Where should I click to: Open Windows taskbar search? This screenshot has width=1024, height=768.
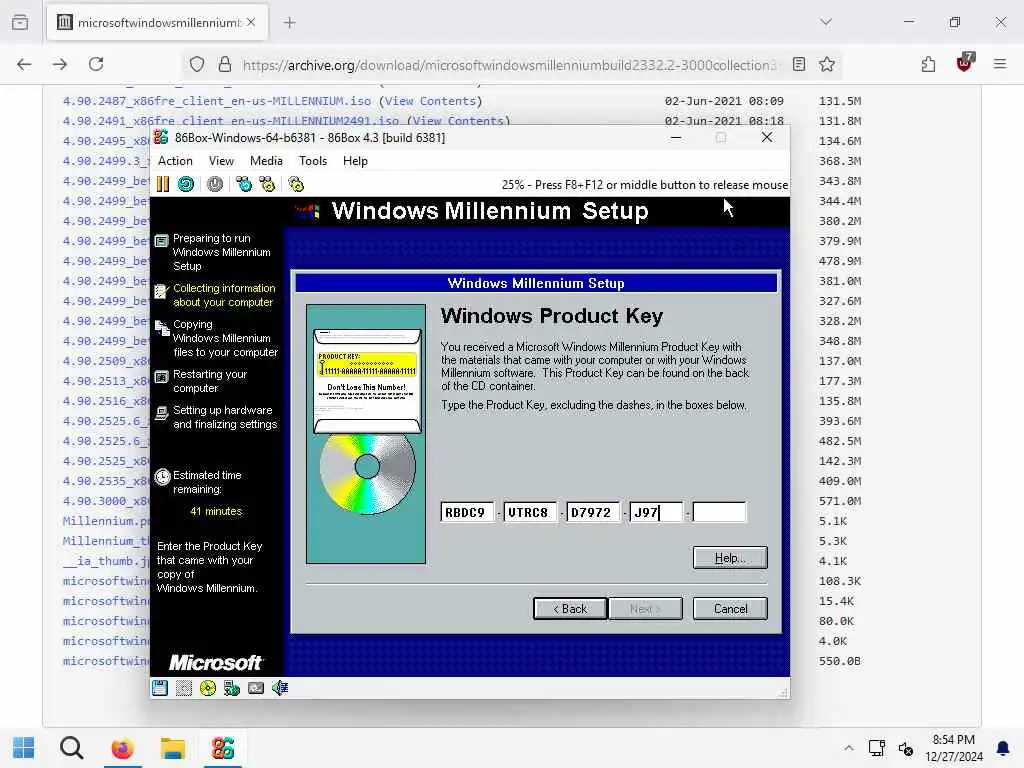tap(72, 748)
